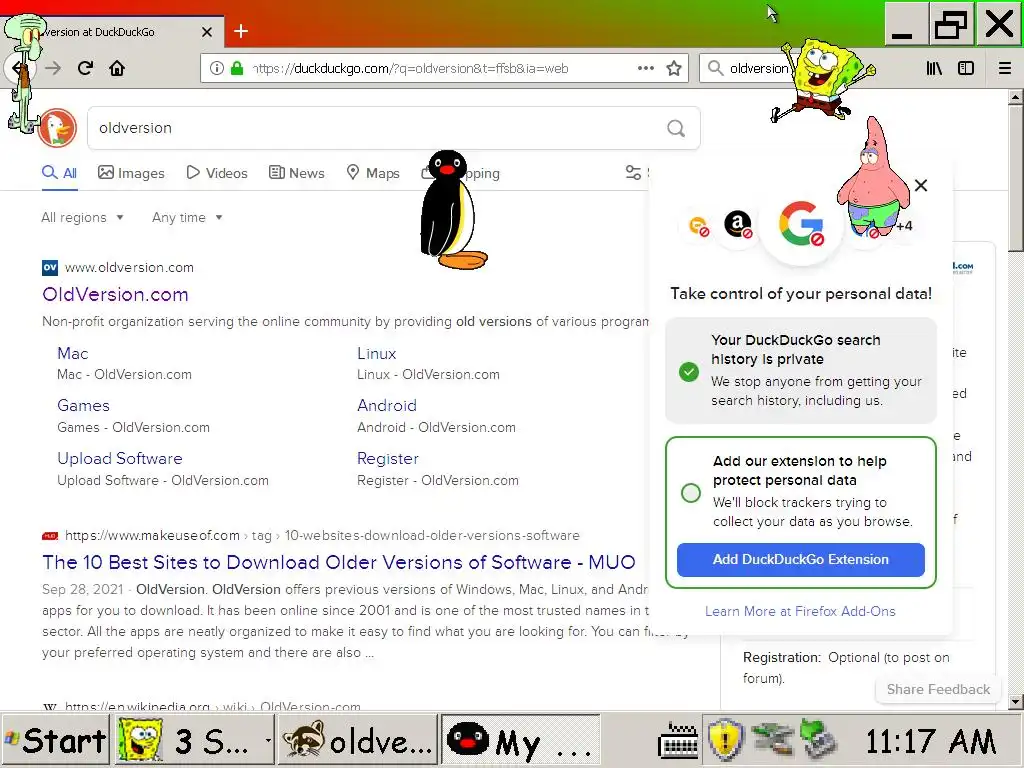This screenshot has width=1024, height=768.
Task: Open the Android sitelink
Action: point(387,406)
